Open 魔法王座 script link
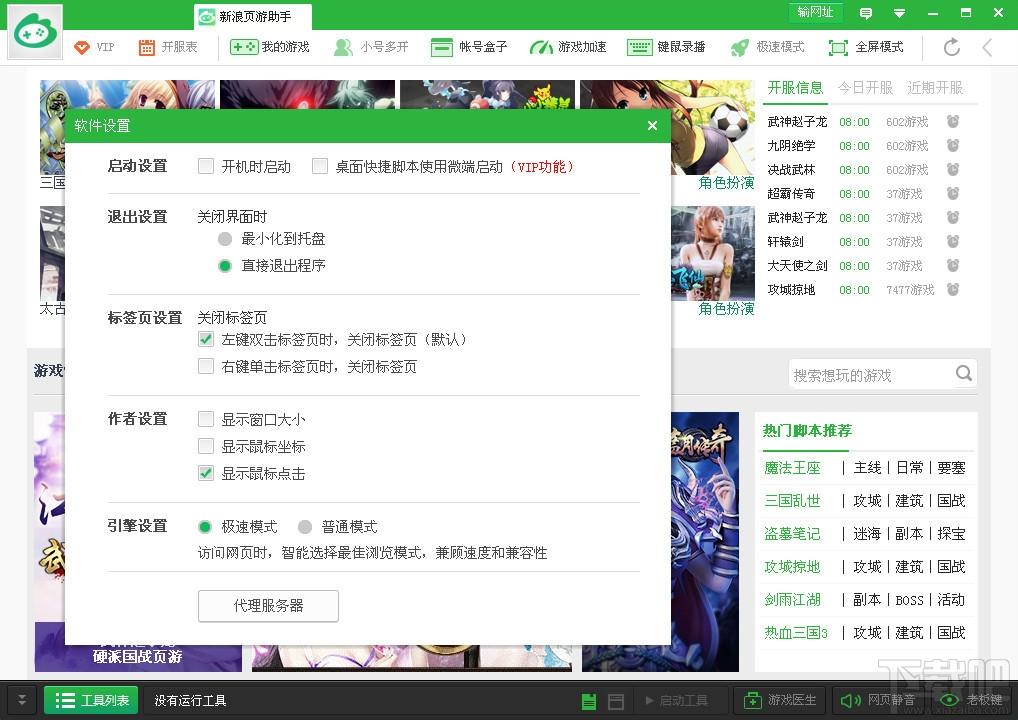1018x720 pixels. pos(792,468)
